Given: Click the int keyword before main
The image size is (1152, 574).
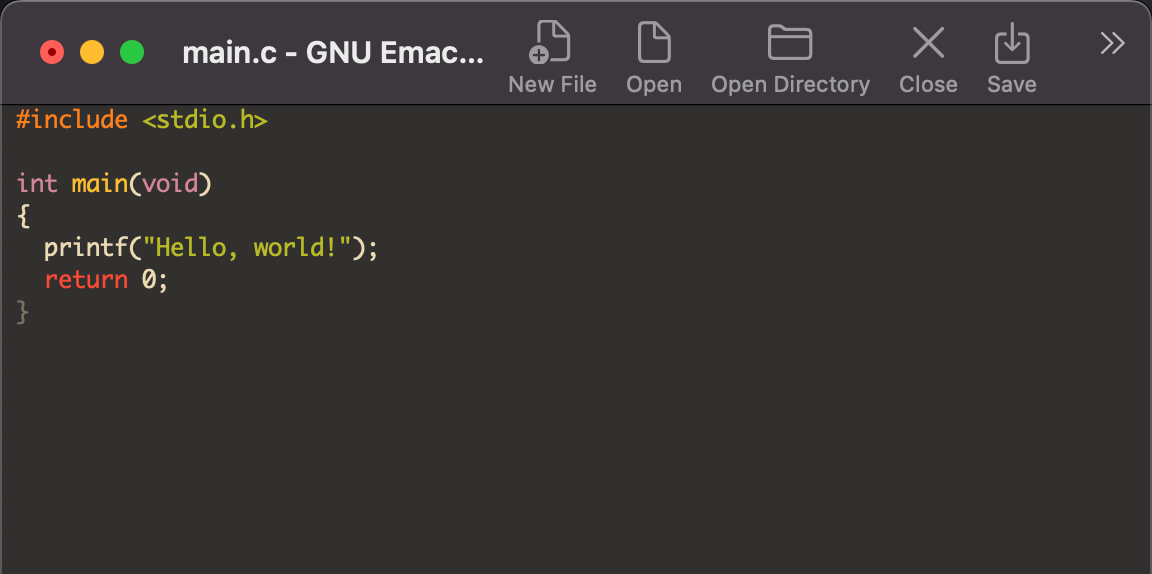Looking at the screenshot, I should (37, 184).
